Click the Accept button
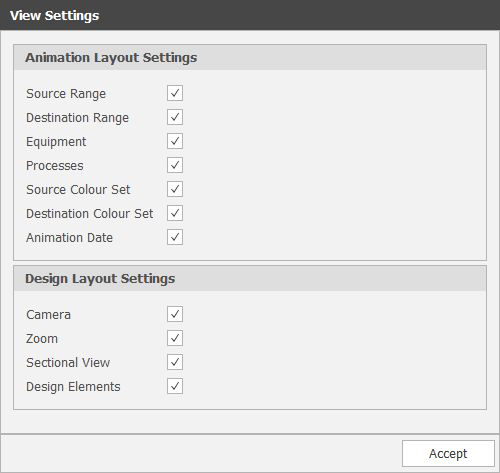This screenshot has height=473, width=500. pyautogui.click(x=448, y=453)
